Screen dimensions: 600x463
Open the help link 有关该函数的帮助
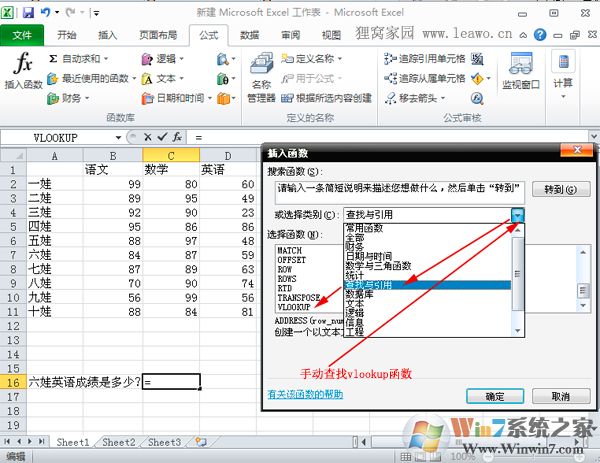pyautogui.click(x=305, y=394)
